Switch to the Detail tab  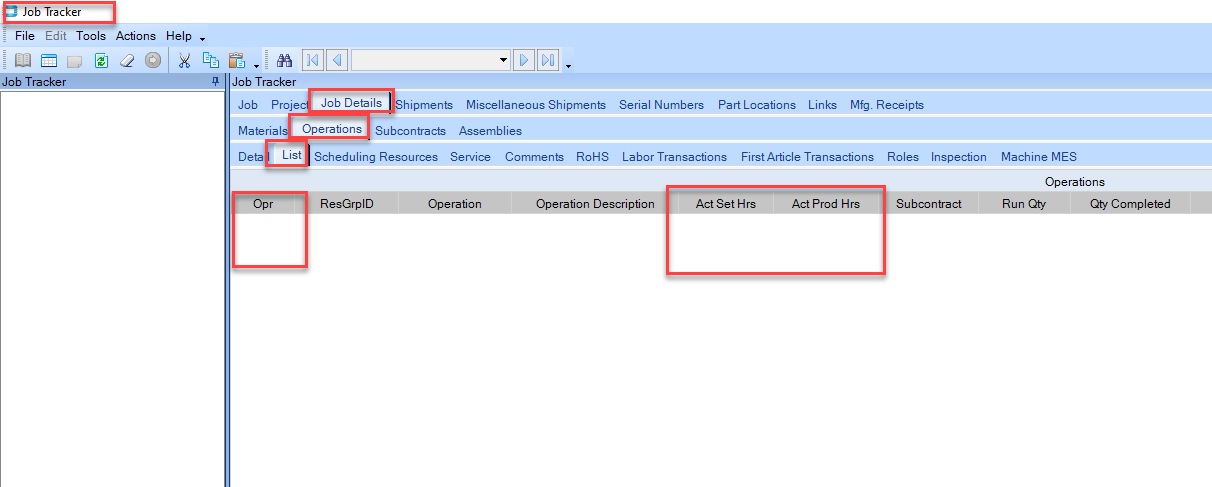(x=254, y=157)
